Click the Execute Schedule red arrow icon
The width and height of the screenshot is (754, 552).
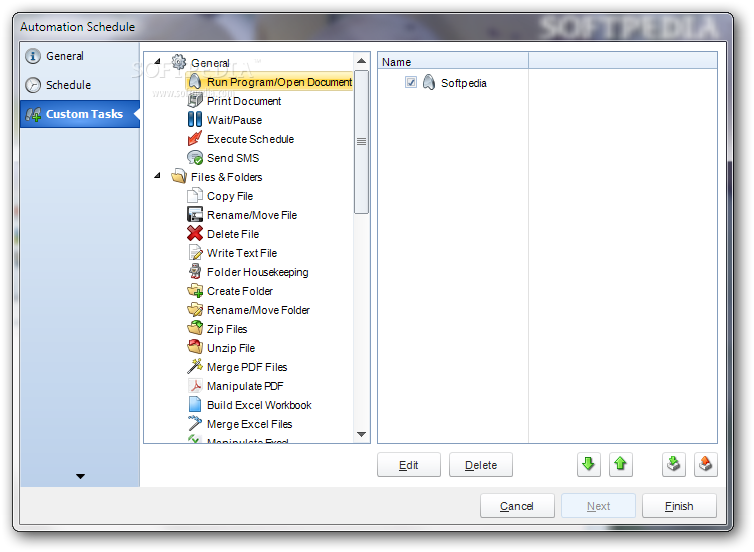[195, 138]
